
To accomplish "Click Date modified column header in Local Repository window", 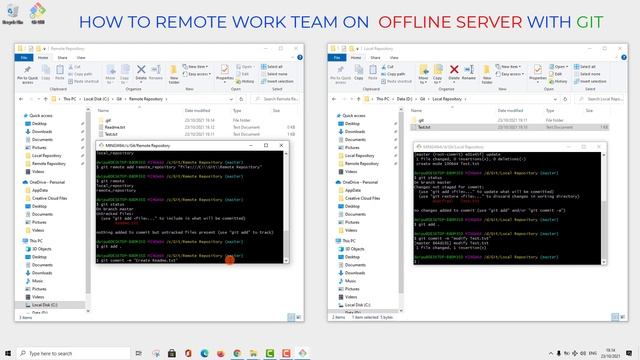I will point(510,111).
